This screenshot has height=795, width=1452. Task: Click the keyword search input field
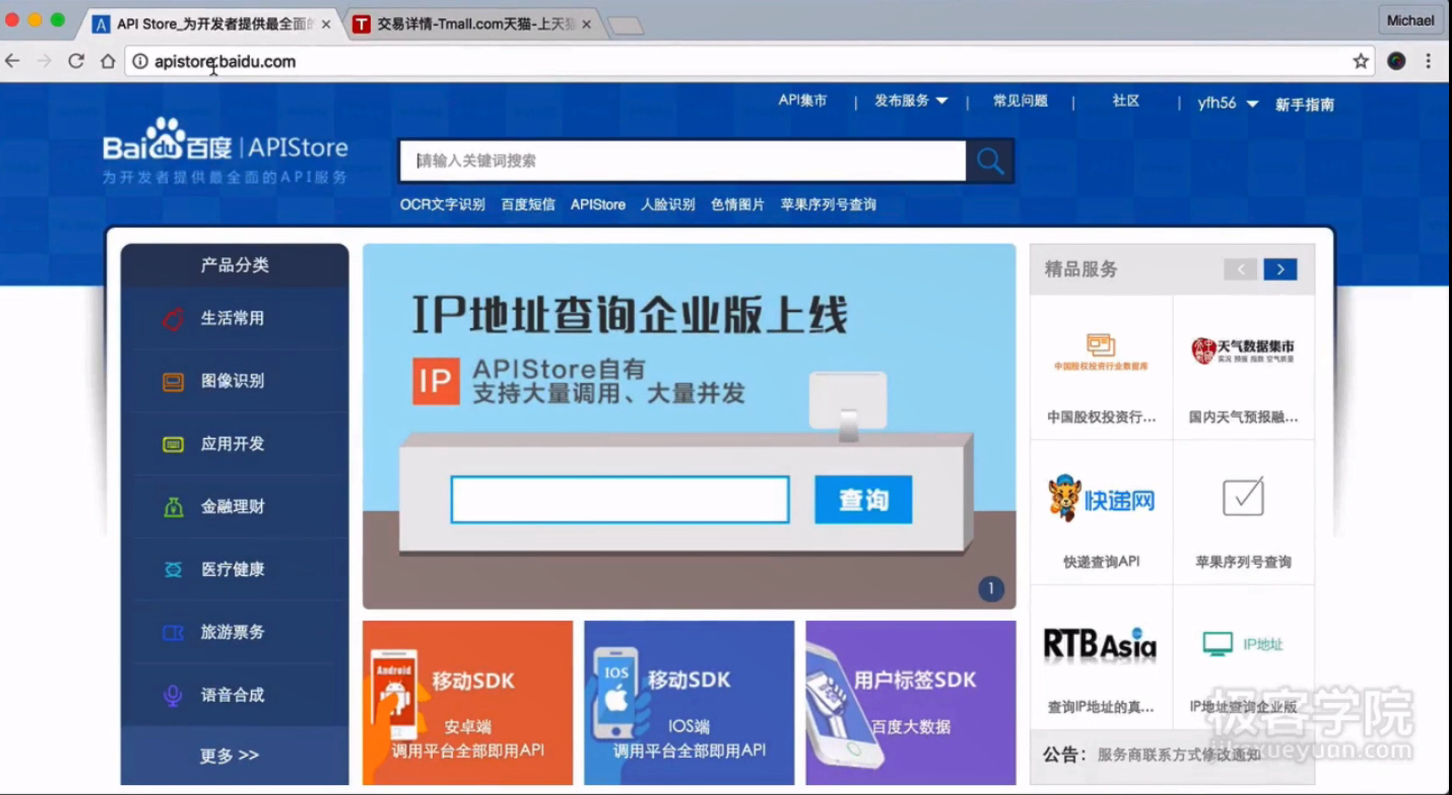683,161
